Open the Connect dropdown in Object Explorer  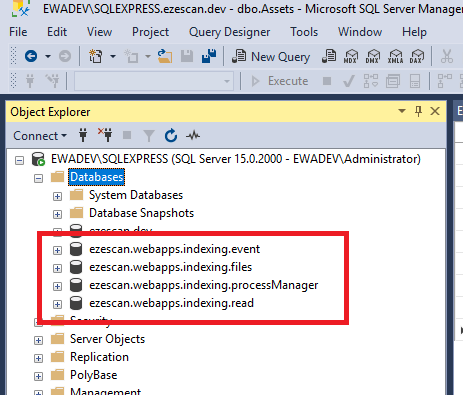[40, 136]
